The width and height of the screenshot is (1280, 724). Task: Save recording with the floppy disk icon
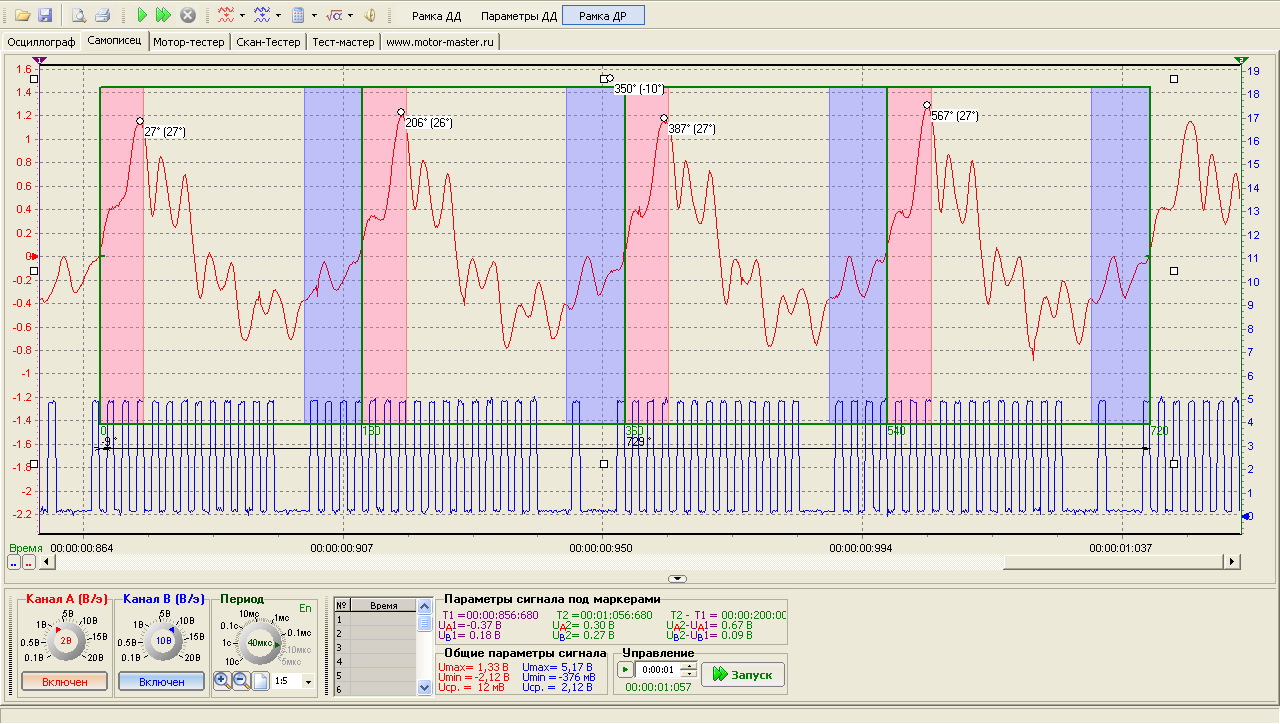[x=44, y=15]
